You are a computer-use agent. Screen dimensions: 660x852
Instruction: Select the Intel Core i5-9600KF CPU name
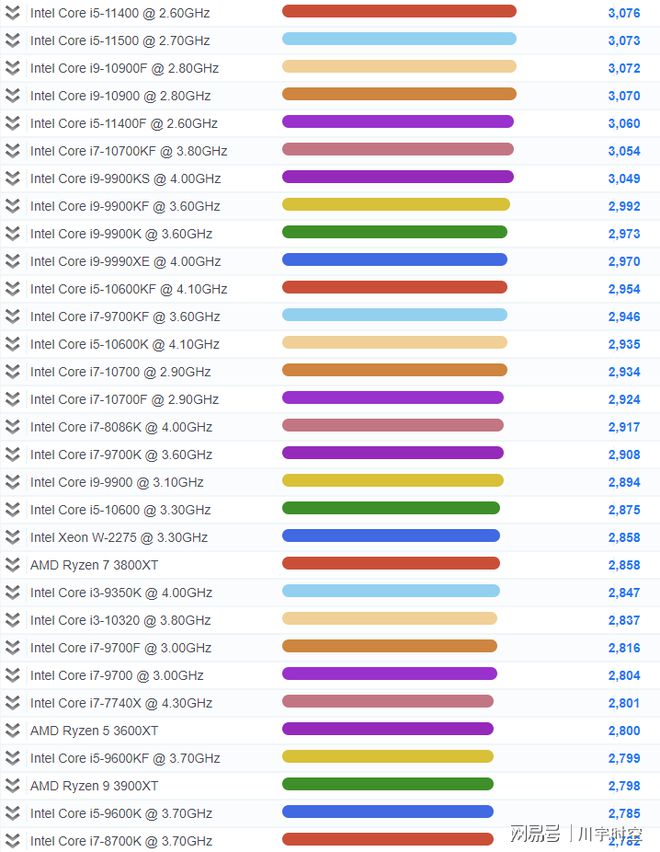[x=125, y=758]
